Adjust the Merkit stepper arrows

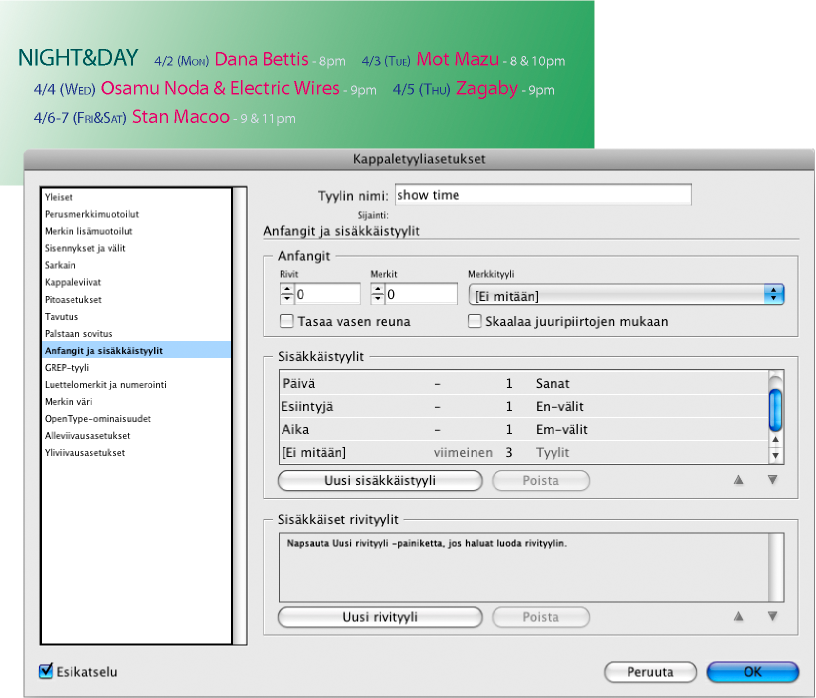click(x=377, y=294)
